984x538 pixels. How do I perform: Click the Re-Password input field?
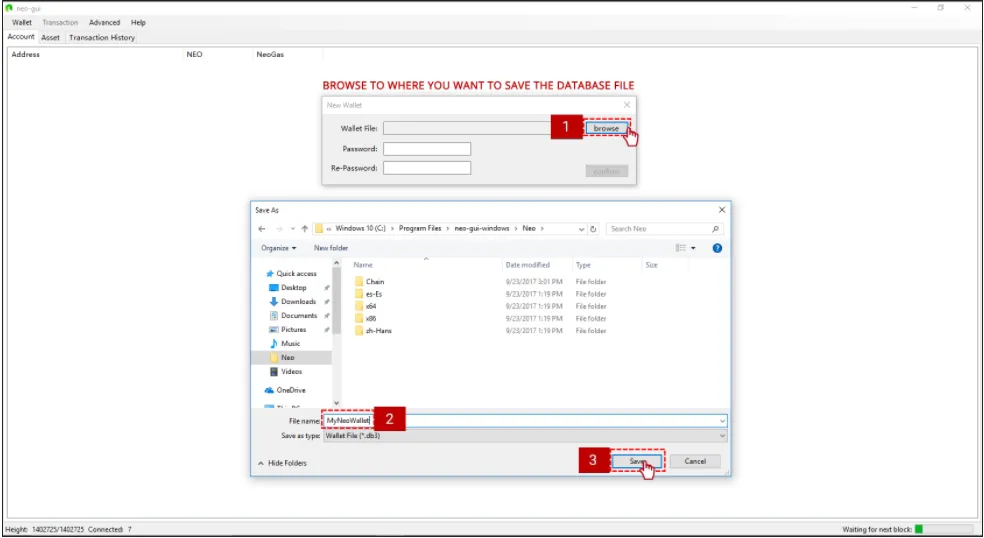tap(427, 168)
